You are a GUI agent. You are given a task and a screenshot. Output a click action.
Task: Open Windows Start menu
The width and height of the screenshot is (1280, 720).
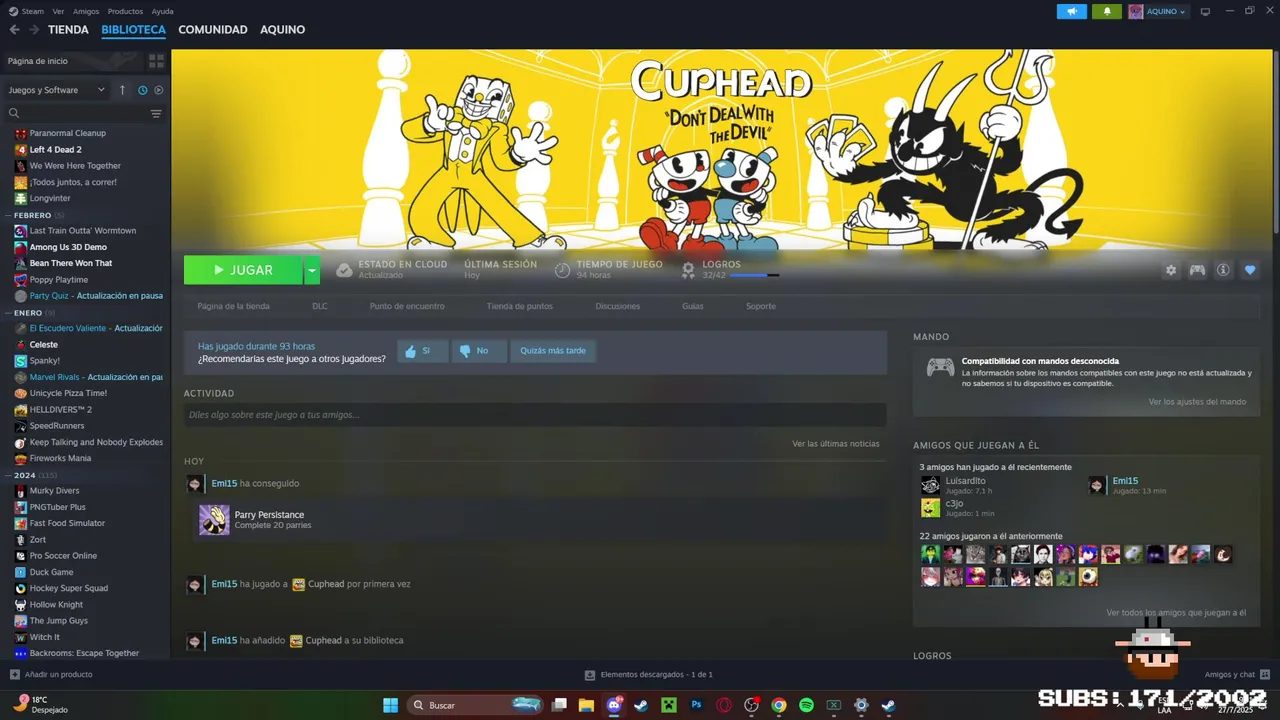tap(390, 705)
